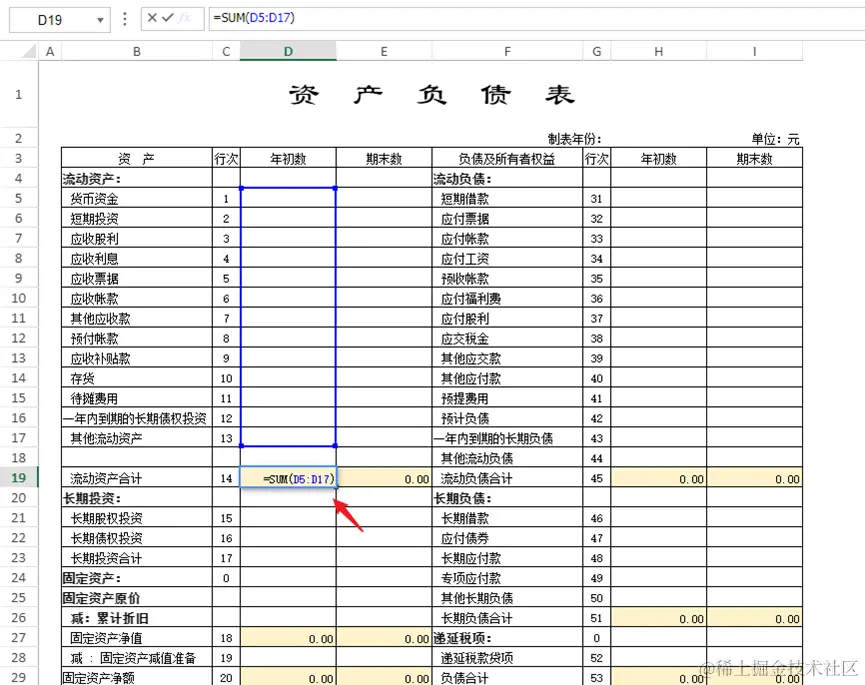
Task: Click the 应收利息 cell
Action: tap(137, 258)
